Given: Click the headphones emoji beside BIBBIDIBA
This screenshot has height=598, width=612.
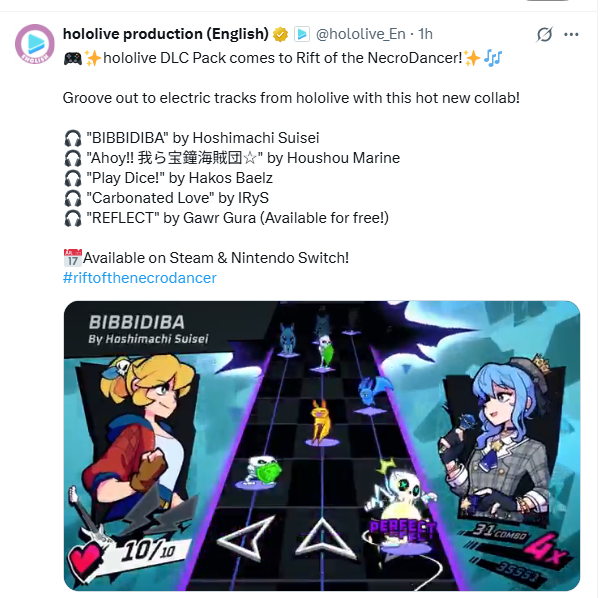Looking at the screenshot, I should (x=73, y=138).
